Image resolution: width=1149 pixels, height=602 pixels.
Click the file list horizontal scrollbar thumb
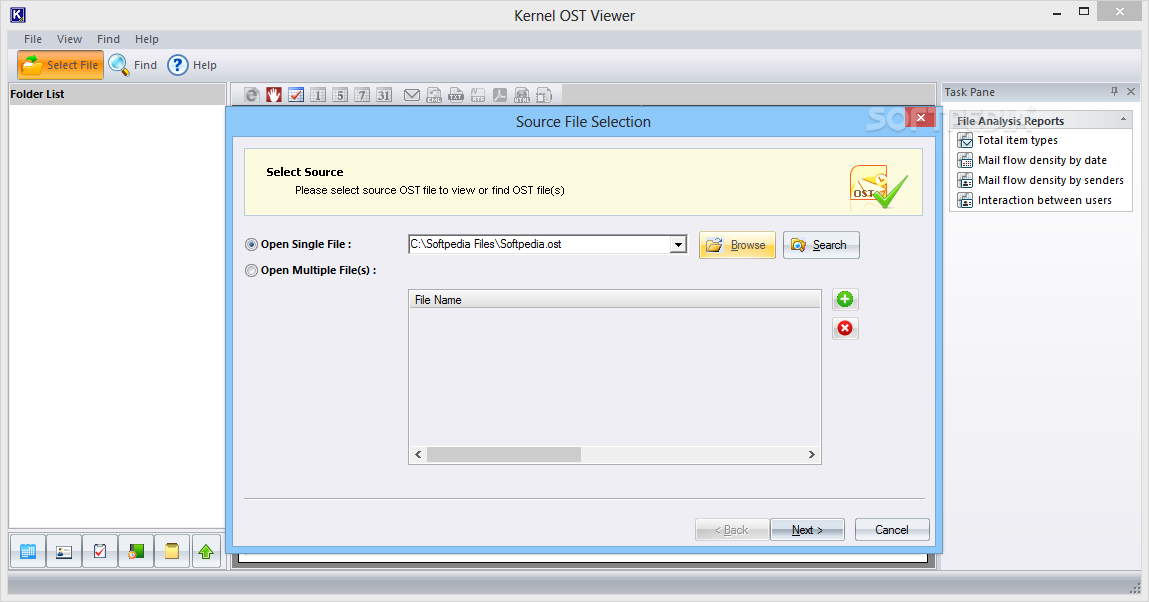(504, 455)
